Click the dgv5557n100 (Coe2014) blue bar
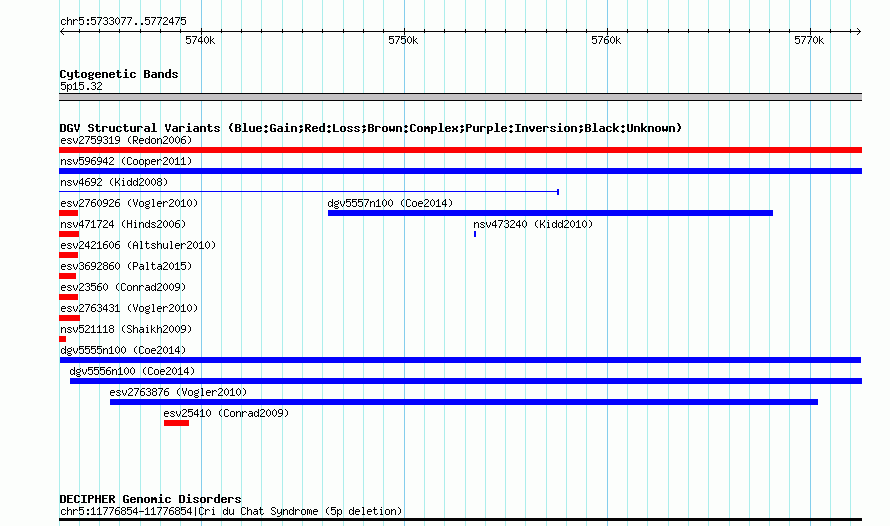The width and height of the screenshot is (890, 526). coord(550,213)
